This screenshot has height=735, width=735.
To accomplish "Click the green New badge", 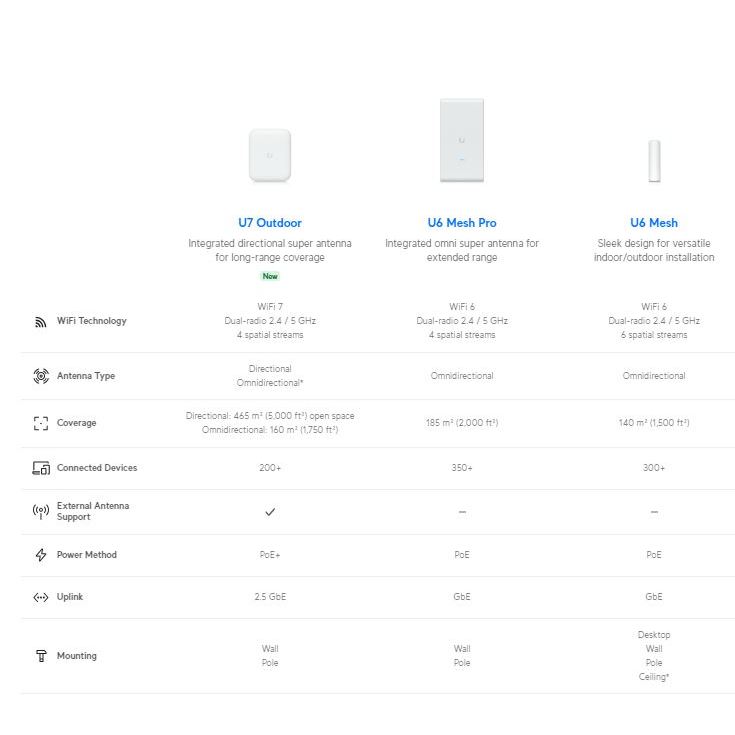I will click(270, 276).
